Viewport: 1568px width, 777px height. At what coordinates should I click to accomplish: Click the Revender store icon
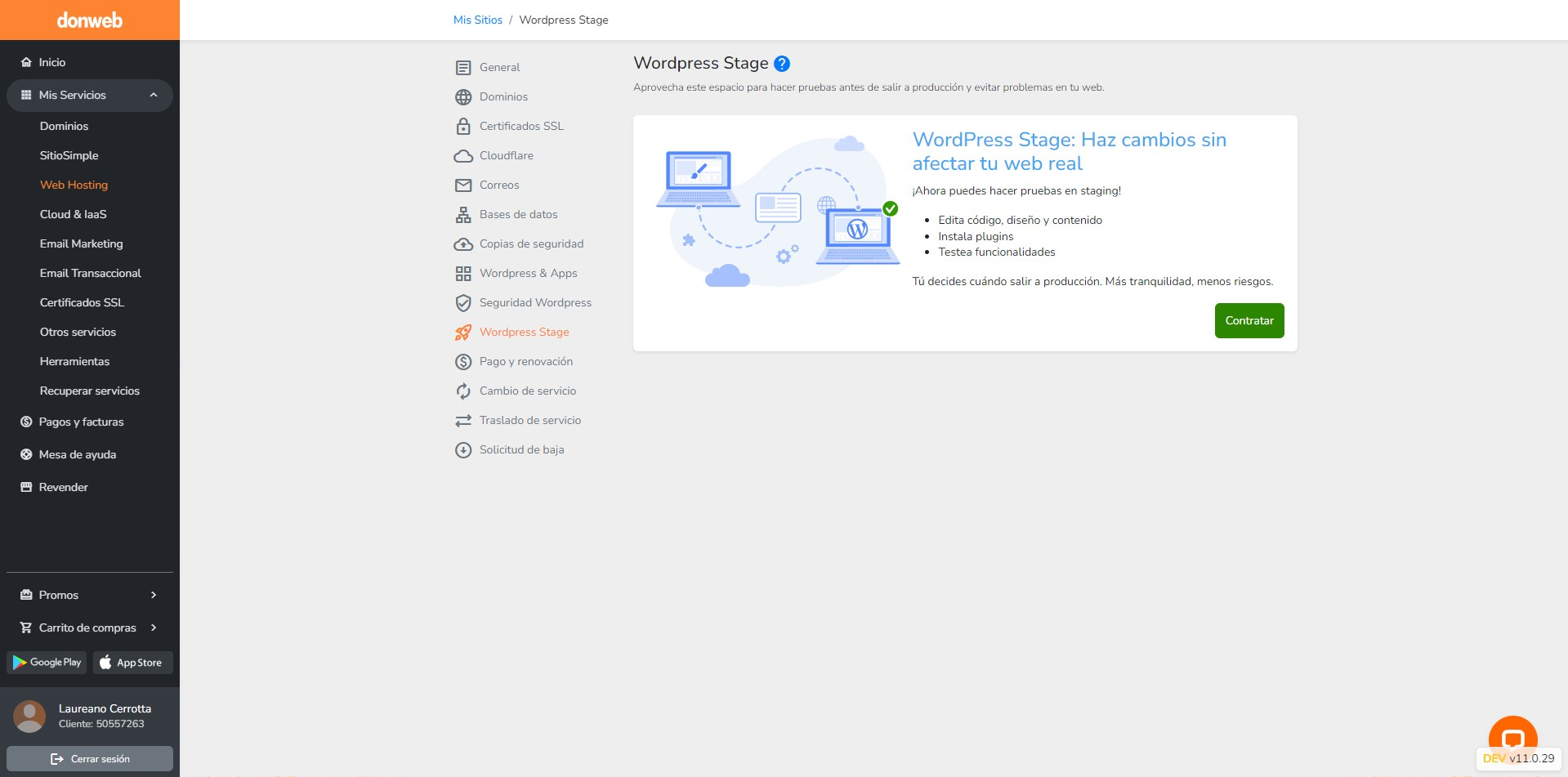click(x=26, y=487)
